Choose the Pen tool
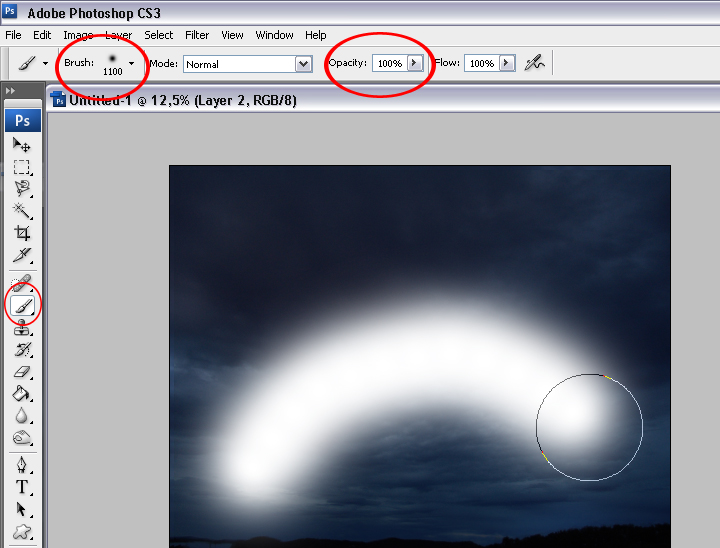Screen dimensions: 720x548 pyautogui.click(x=21, y=465)
